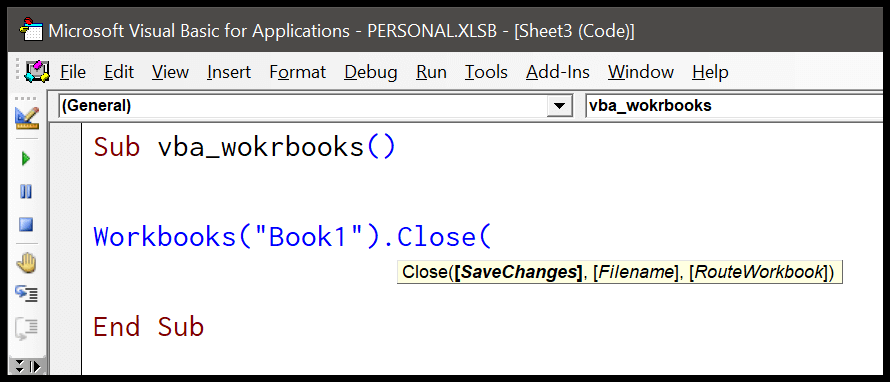Open the Run menu

click(x=431, y=72)
